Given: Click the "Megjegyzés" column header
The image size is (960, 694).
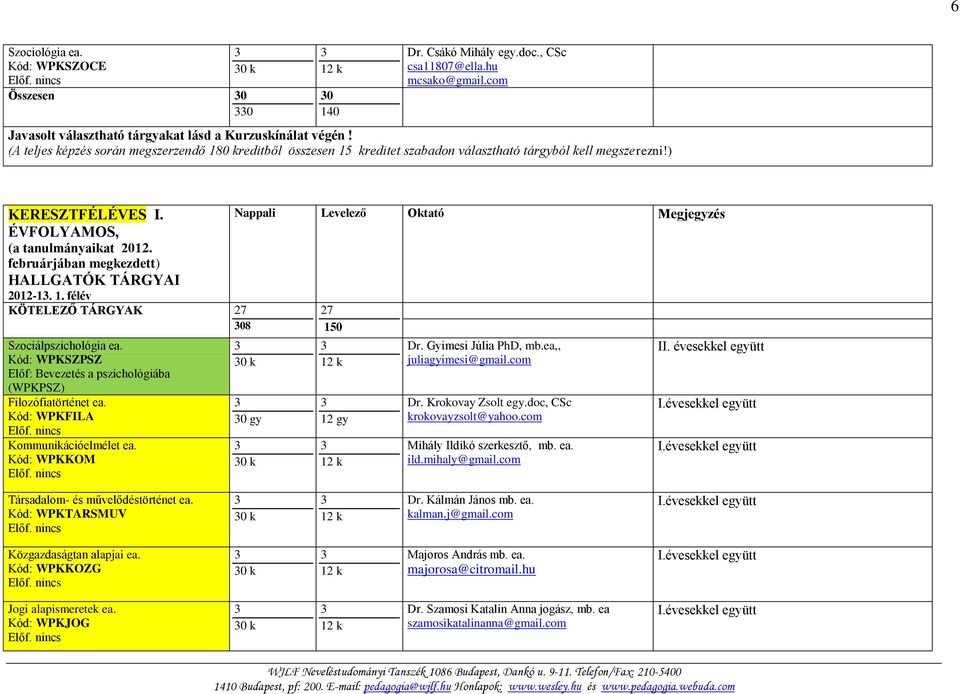Looking at the screenshot, I should 691,214.
